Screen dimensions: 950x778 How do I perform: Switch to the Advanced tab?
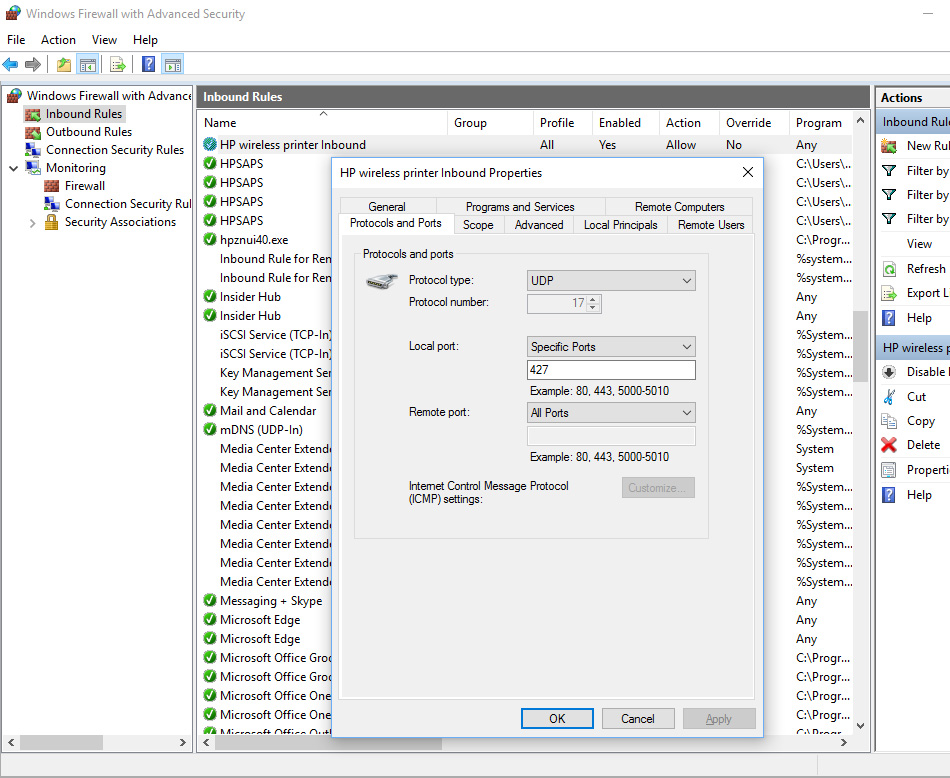coord(539,225)
